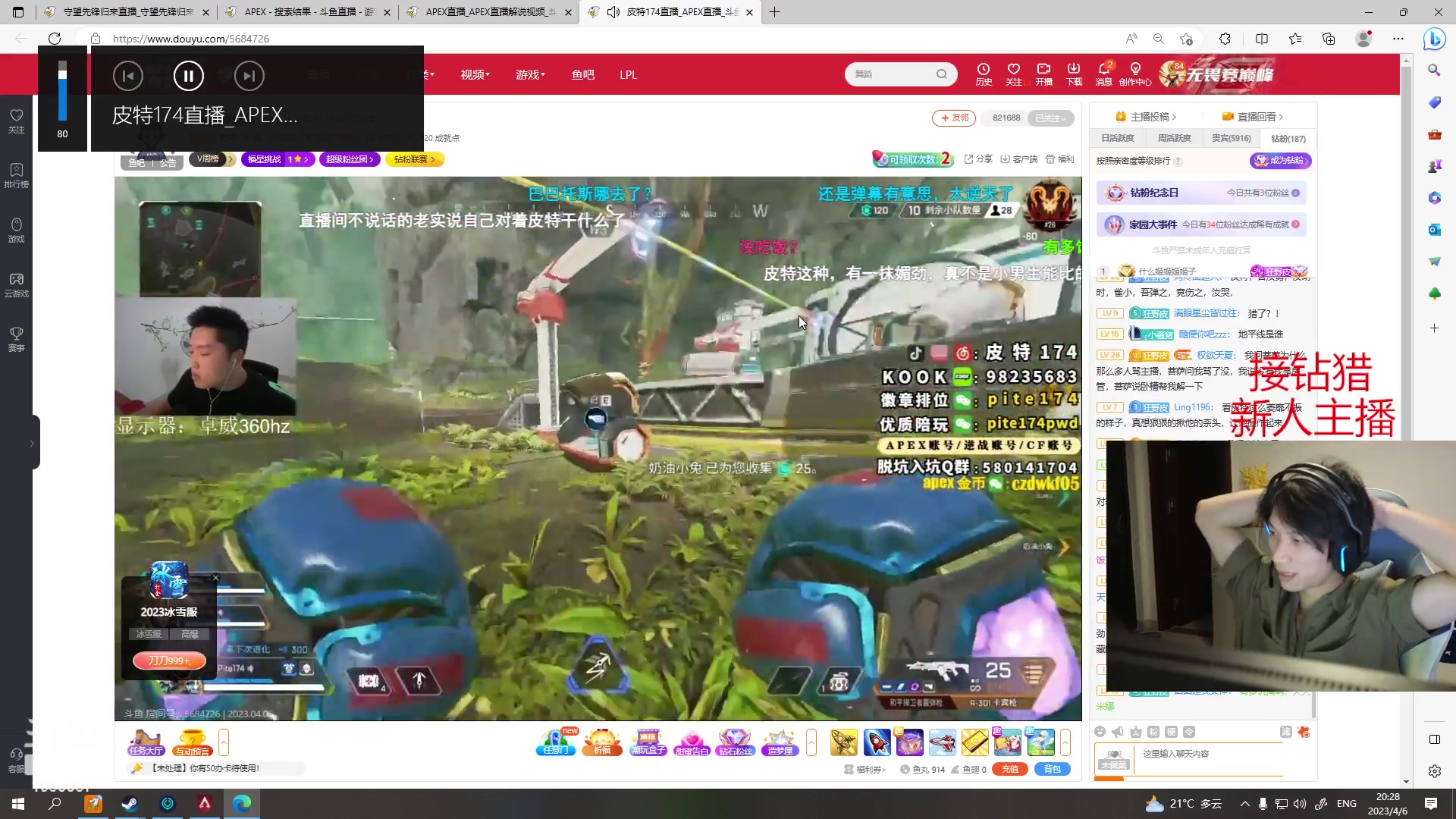Click the help question mark beside 按照亲密度等级排行
The image size is (1456, 819).
pyautogui.click(x=1178, y=162)
